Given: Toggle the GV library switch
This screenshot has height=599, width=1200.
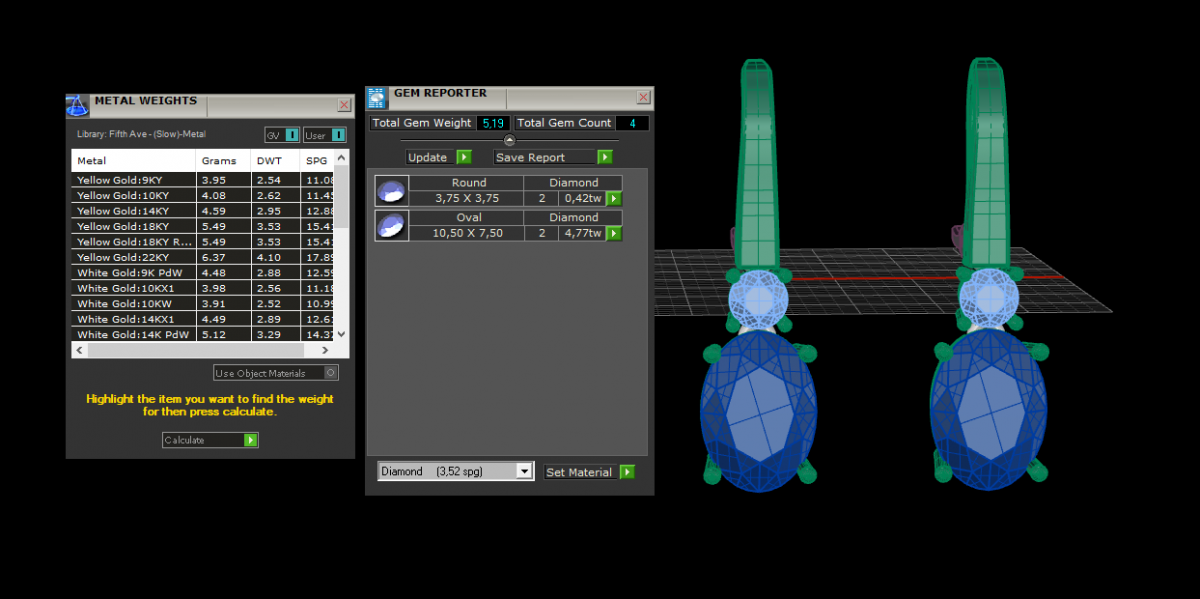Looking at the screenshot, I should (x=282, y=135).
